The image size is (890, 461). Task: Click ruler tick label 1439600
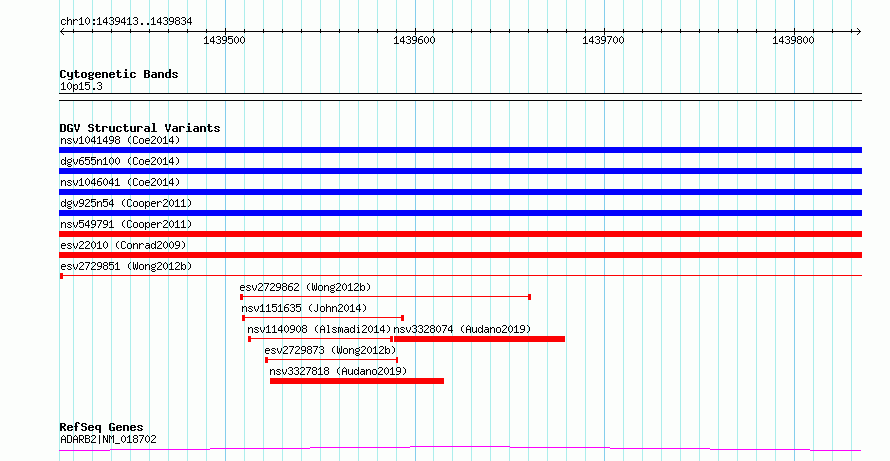[414, 40]
